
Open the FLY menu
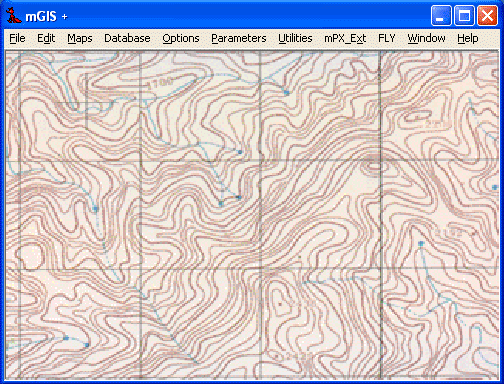(x=387, y=38)
